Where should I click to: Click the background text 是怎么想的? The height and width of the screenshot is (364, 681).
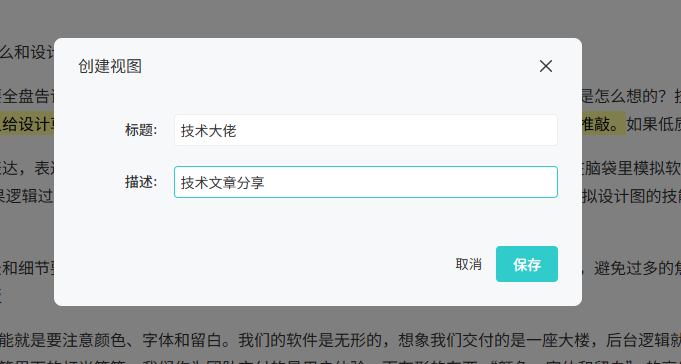click(620, 96)
